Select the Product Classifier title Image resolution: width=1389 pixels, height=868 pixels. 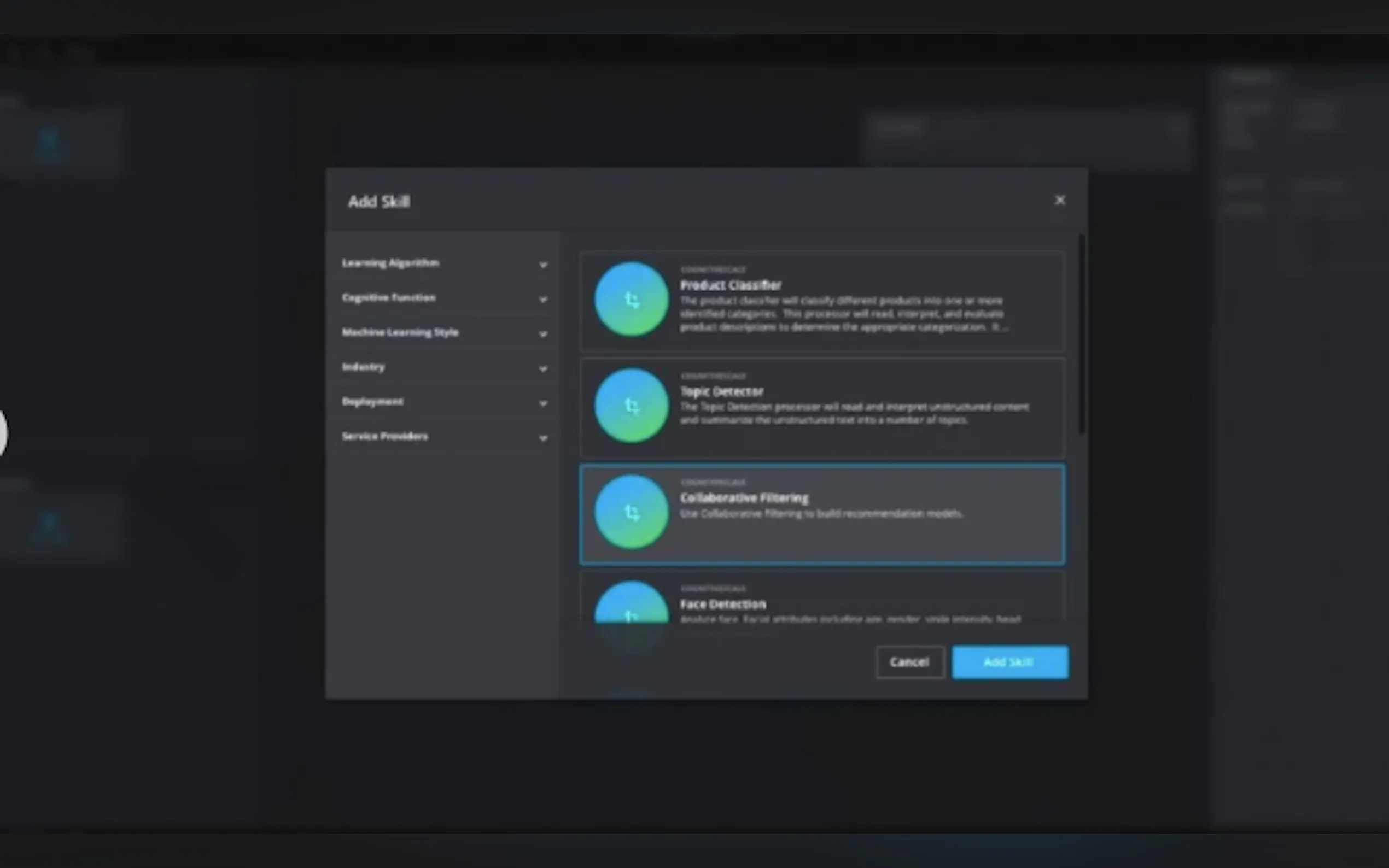coord(731,285)
